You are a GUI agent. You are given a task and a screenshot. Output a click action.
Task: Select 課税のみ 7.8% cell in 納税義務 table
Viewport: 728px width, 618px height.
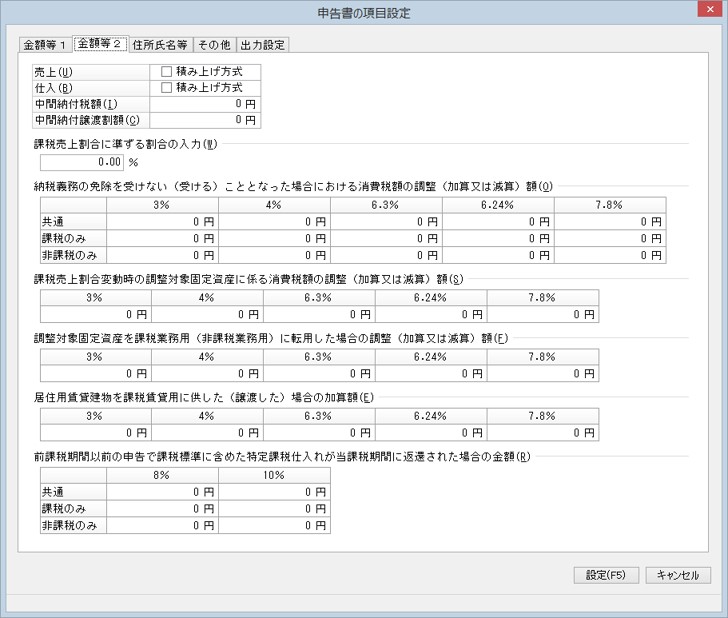point(609,238)
